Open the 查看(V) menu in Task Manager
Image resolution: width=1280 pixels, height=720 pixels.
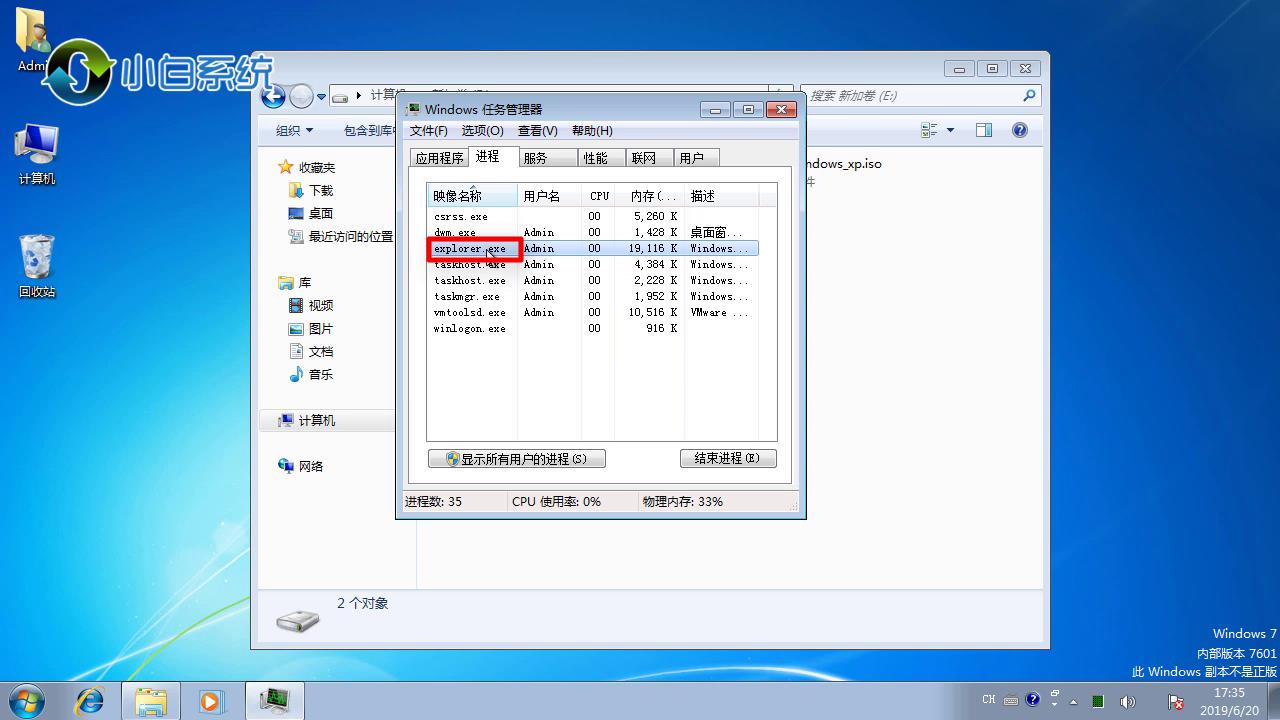point(537,131)
